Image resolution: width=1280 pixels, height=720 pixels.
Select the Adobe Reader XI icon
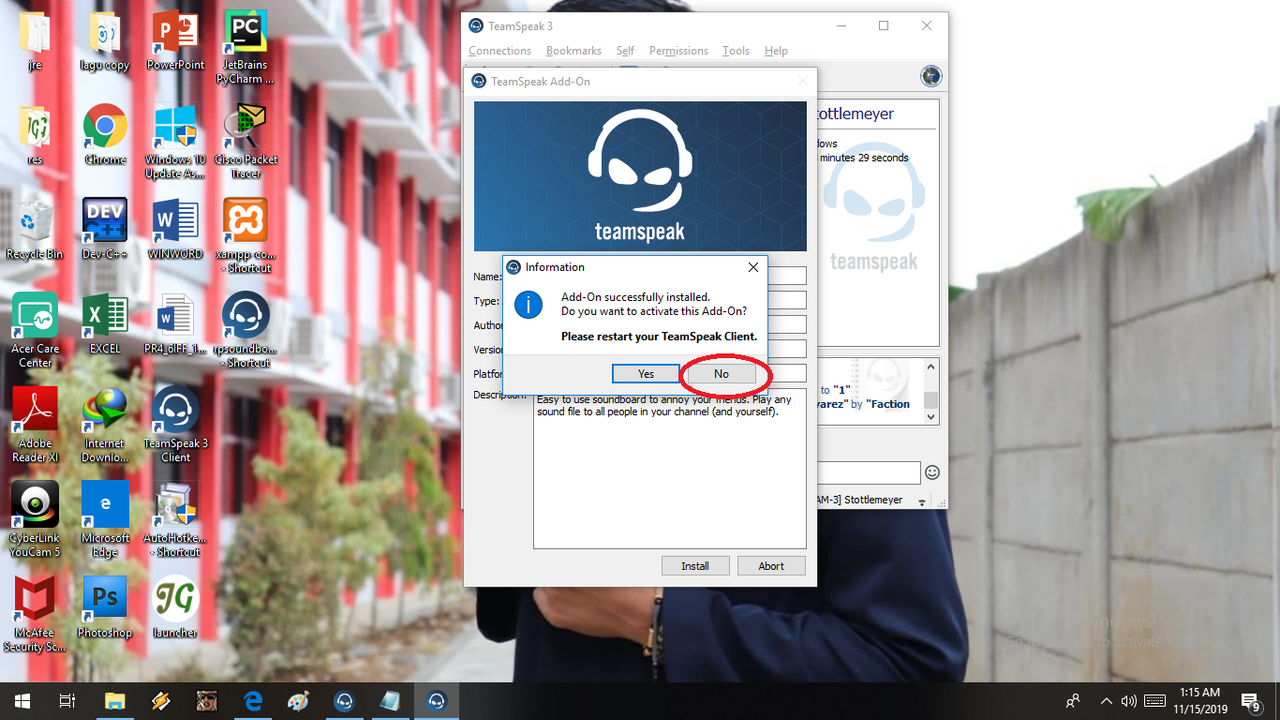(x=35, y=424)
